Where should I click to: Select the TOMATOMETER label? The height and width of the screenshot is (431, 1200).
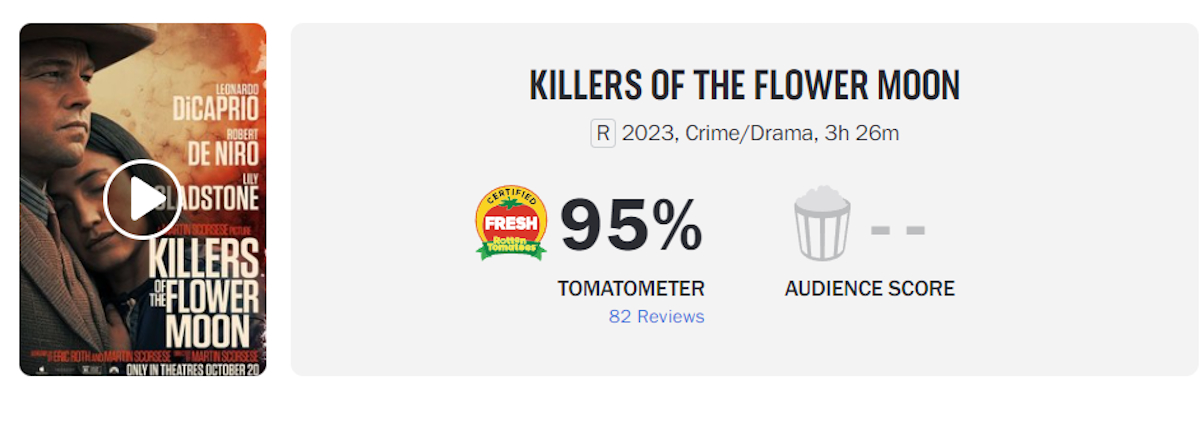pos(631,289)
